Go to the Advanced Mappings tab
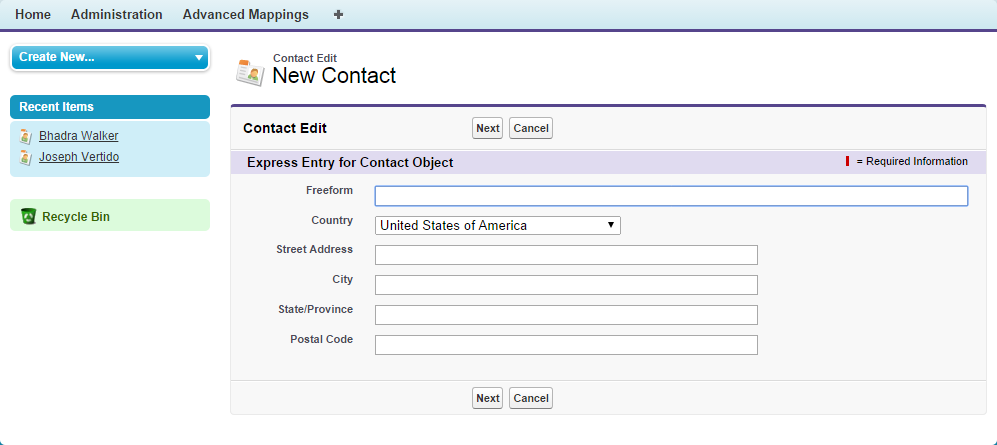 click(x=246, y=15)
